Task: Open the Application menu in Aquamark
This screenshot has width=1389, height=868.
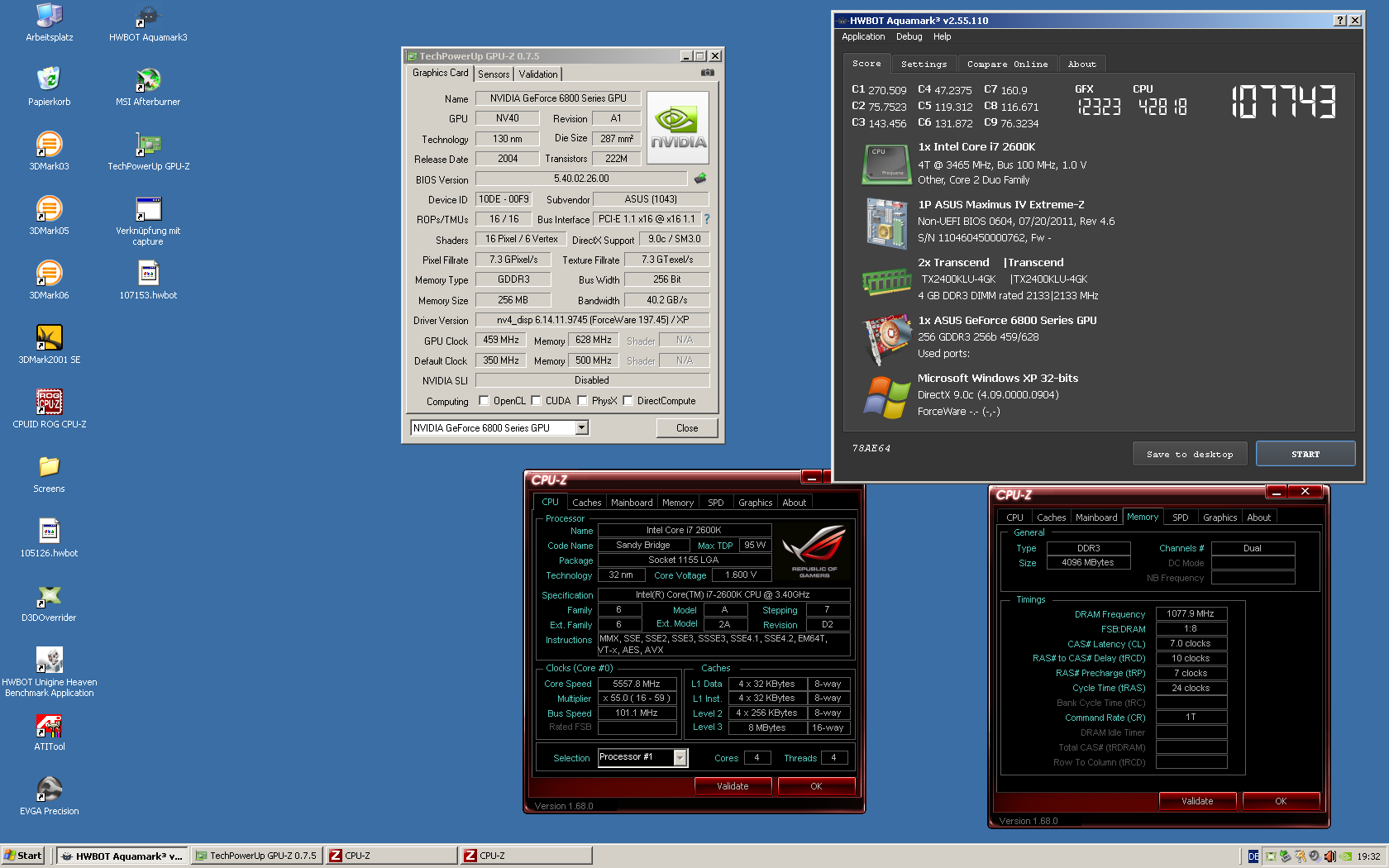Action: pyautogui.click(x=863, y=36)
